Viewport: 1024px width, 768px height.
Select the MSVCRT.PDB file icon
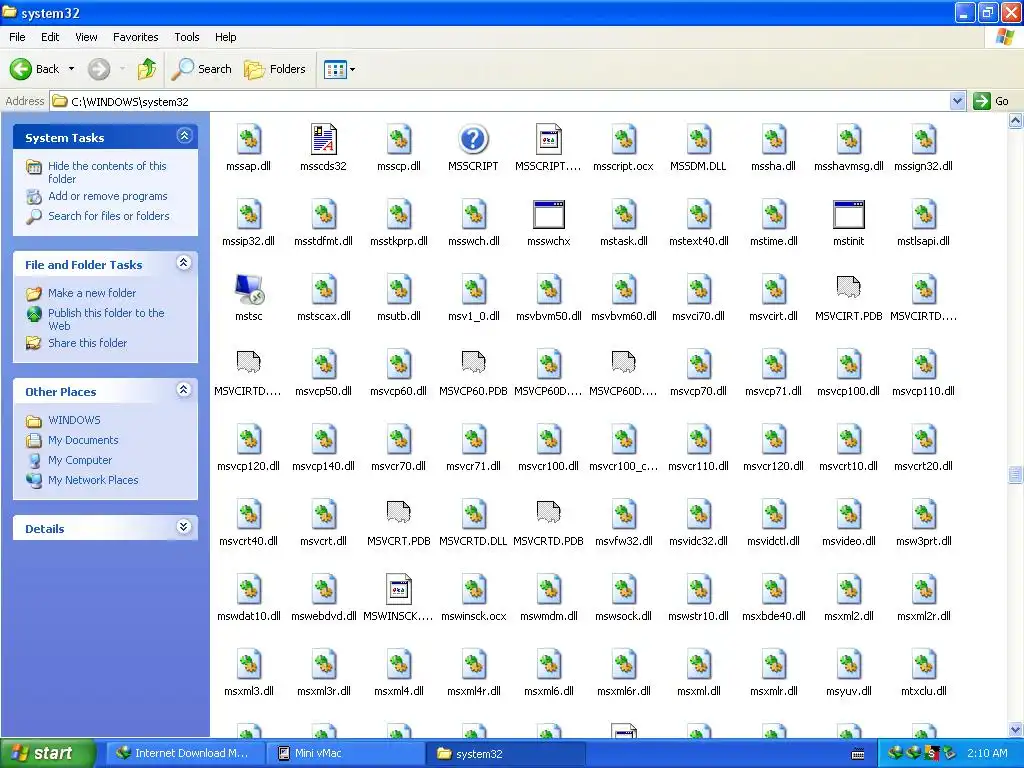coord(398,513)
